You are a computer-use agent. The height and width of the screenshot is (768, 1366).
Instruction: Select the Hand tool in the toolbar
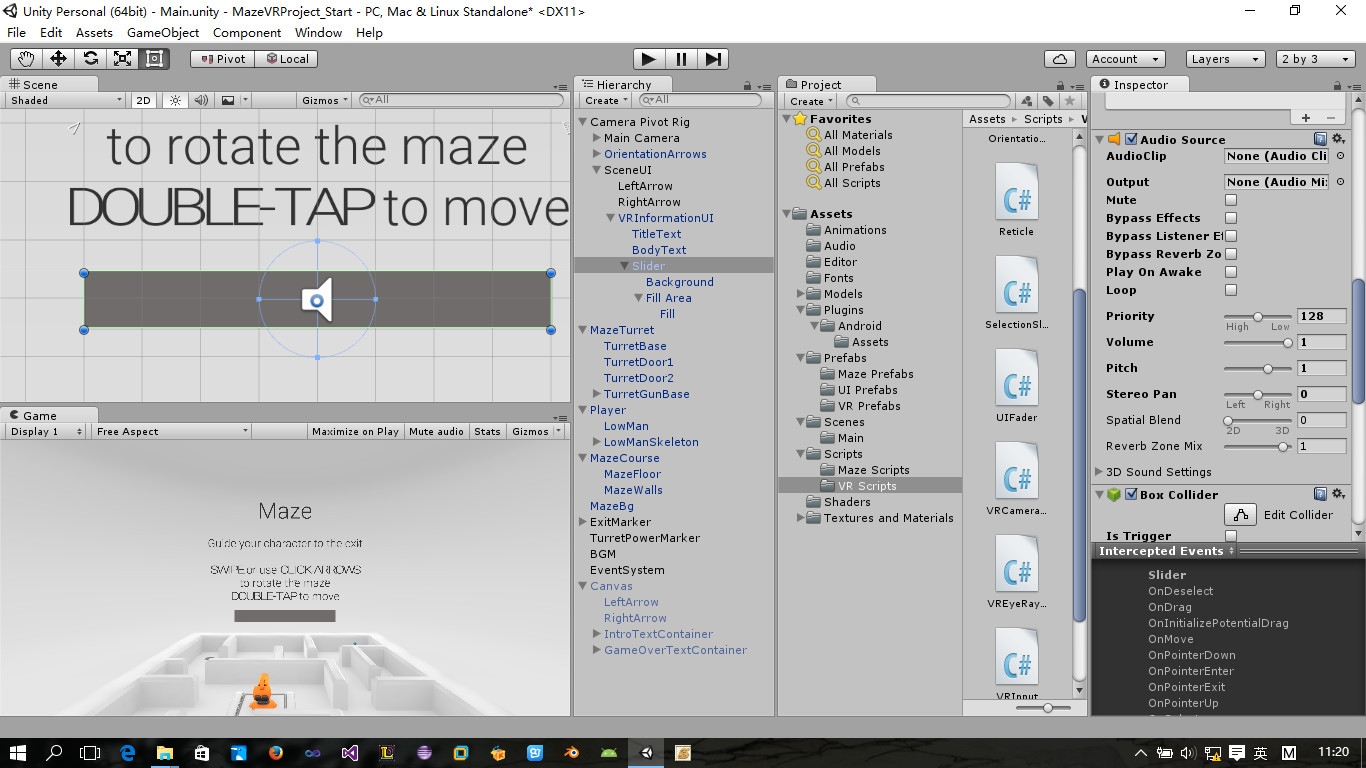26,59
